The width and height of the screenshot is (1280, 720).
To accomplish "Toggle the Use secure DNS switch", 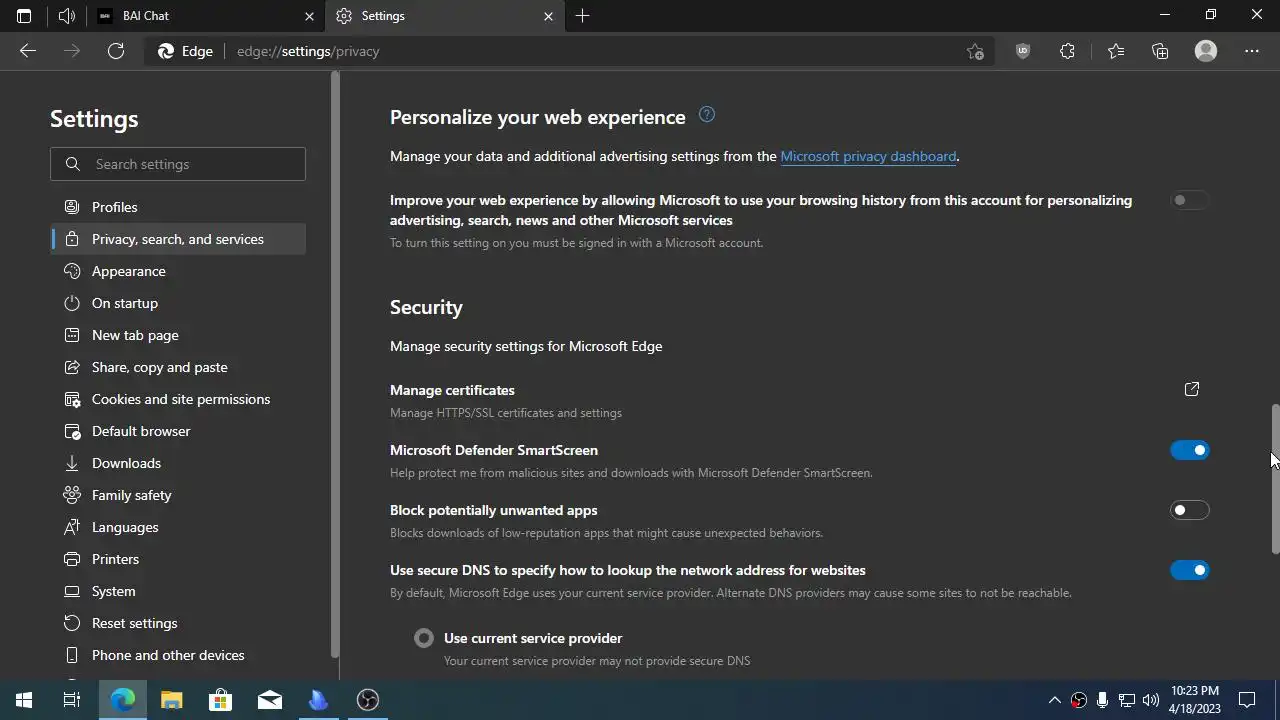I will point(1189,570).
